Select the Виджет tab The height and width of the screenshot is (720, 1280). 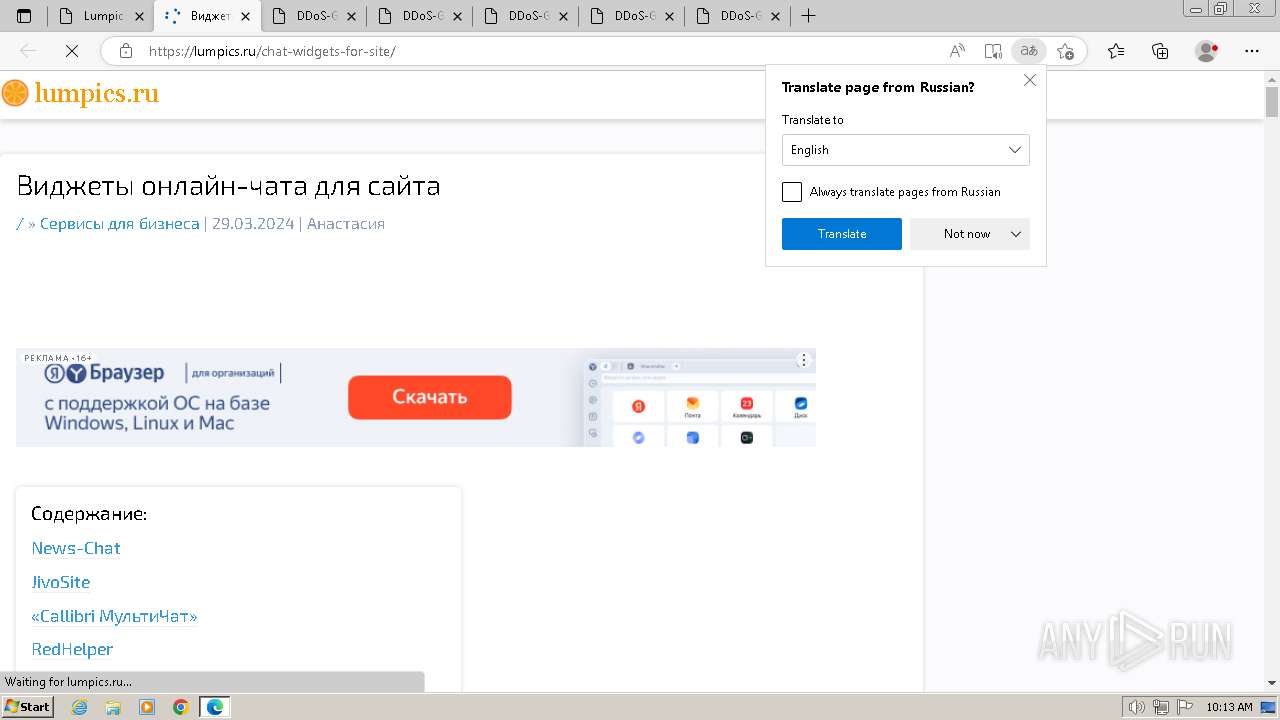point(207,16)
